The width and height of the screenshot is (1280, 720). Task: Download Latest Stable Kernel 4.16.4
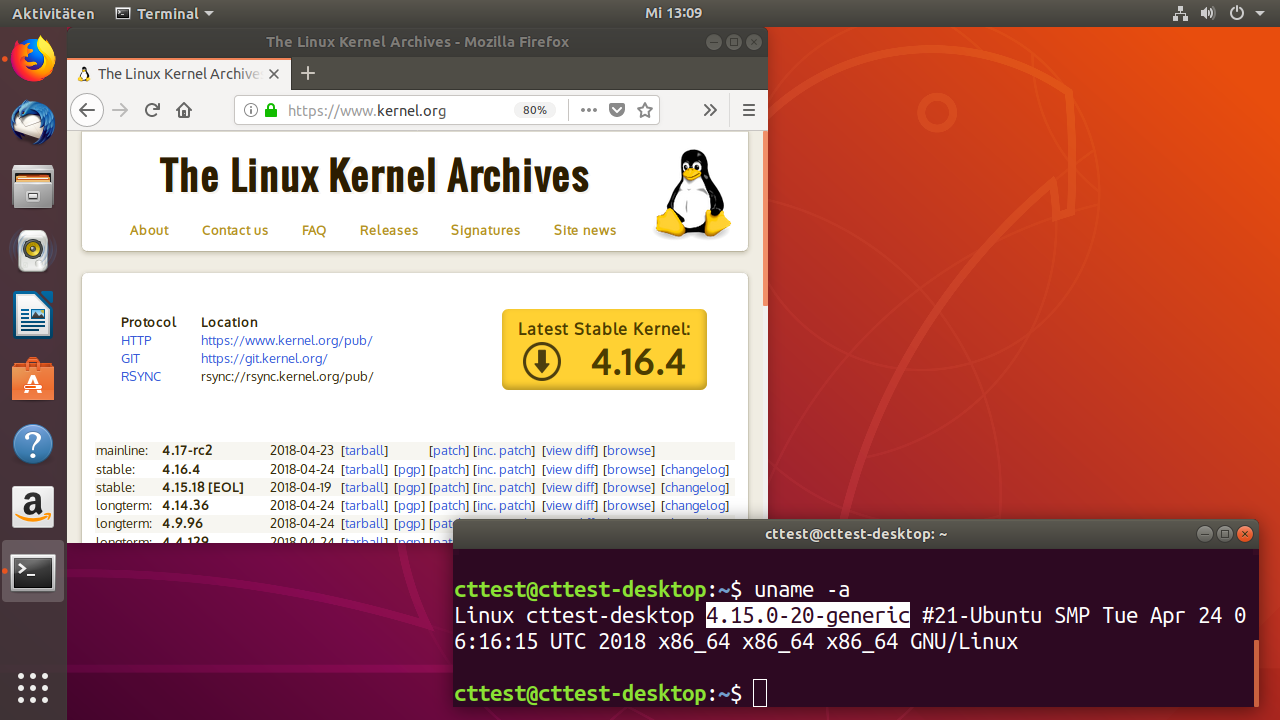(x=604, y=349)
